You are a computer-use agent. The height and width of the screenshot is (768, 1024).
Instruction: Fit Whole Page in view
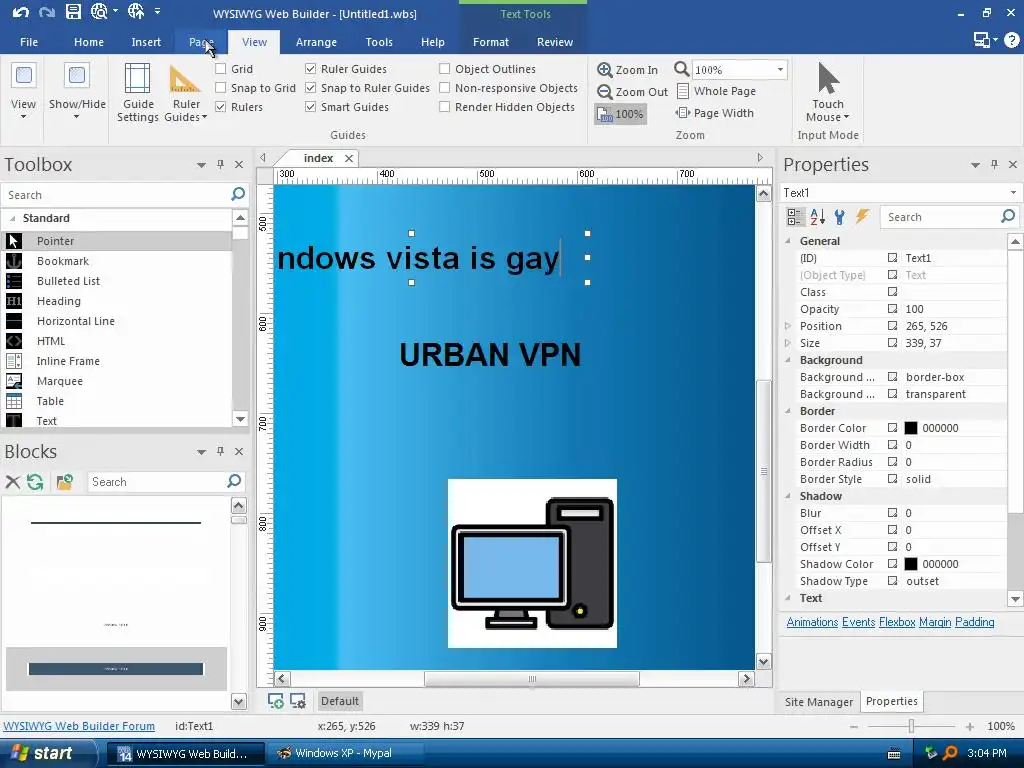[x=716, y=91]
